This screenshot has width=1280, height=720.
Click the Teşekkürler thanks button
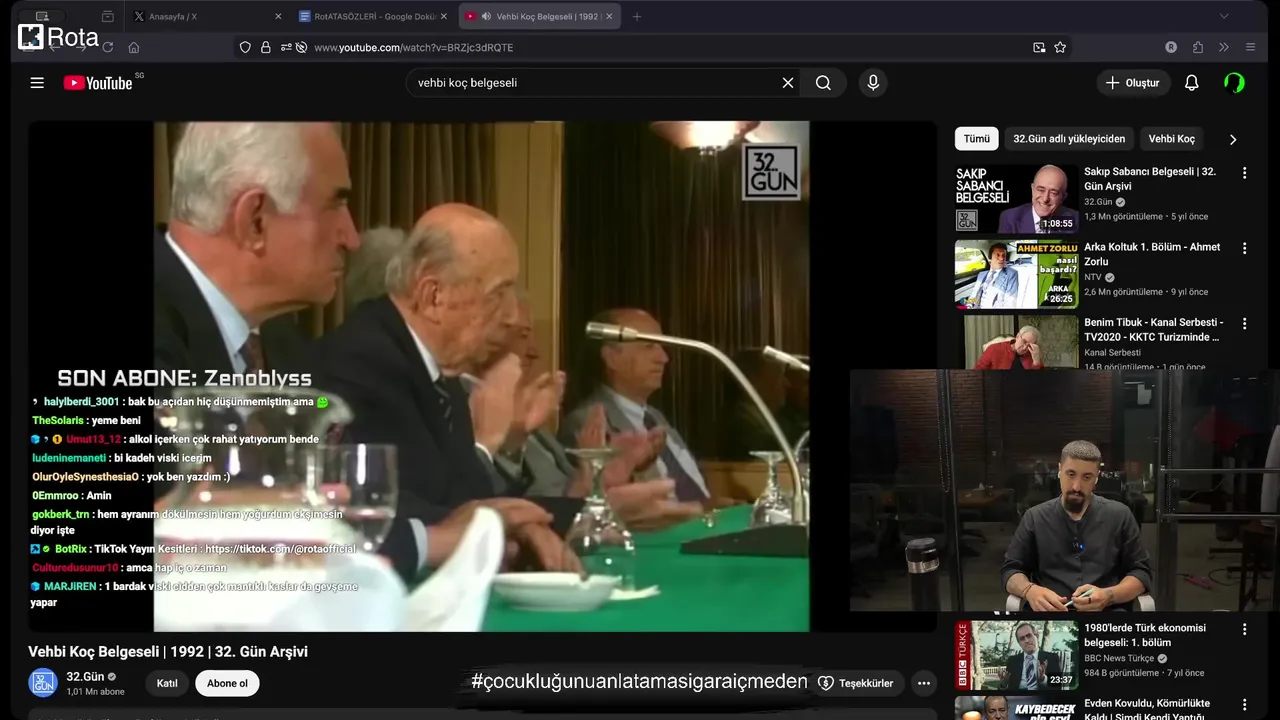pos(856,684)
